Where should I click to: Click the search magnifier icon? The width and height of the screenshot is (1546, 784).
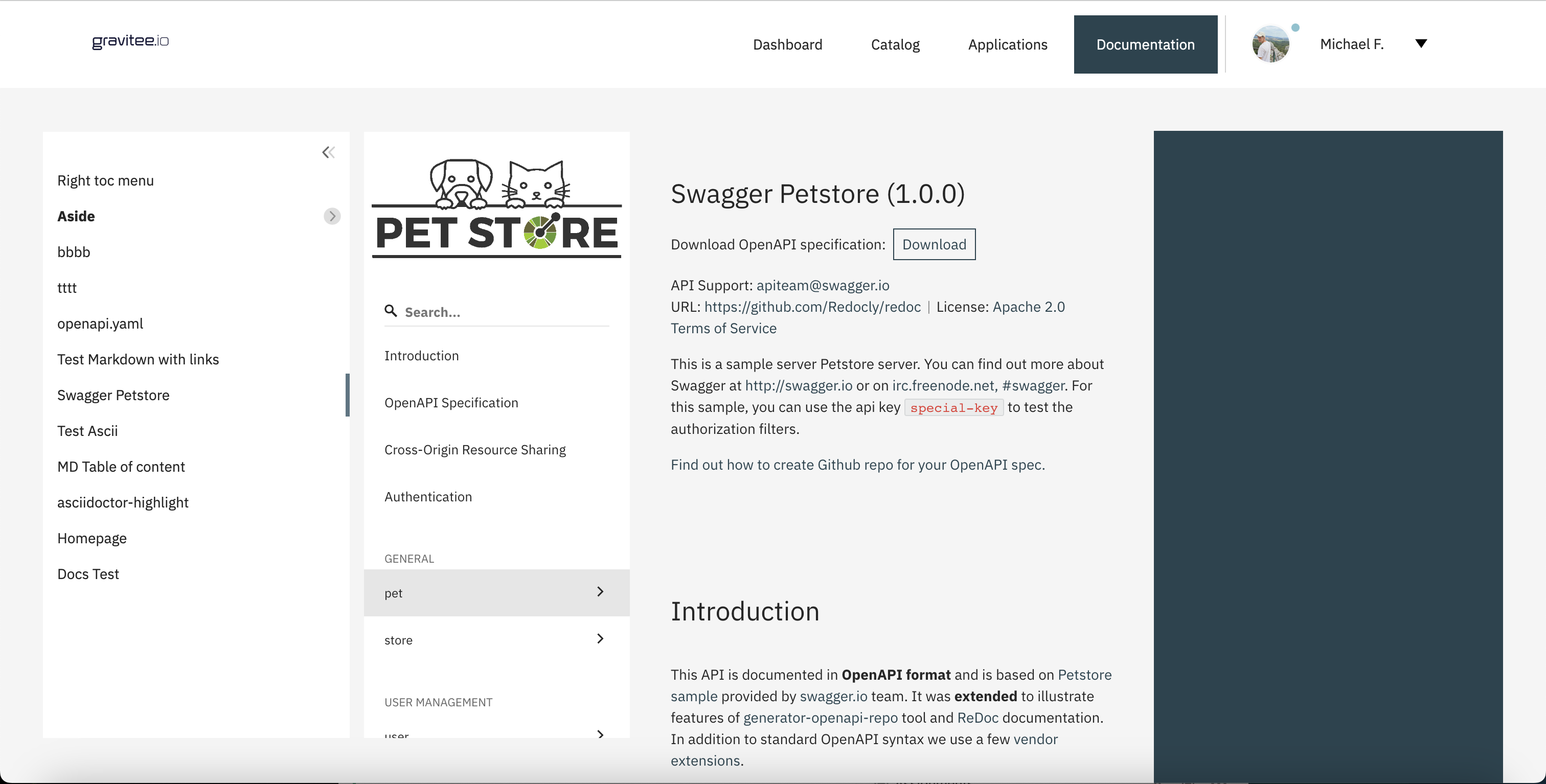coord(391,311)
